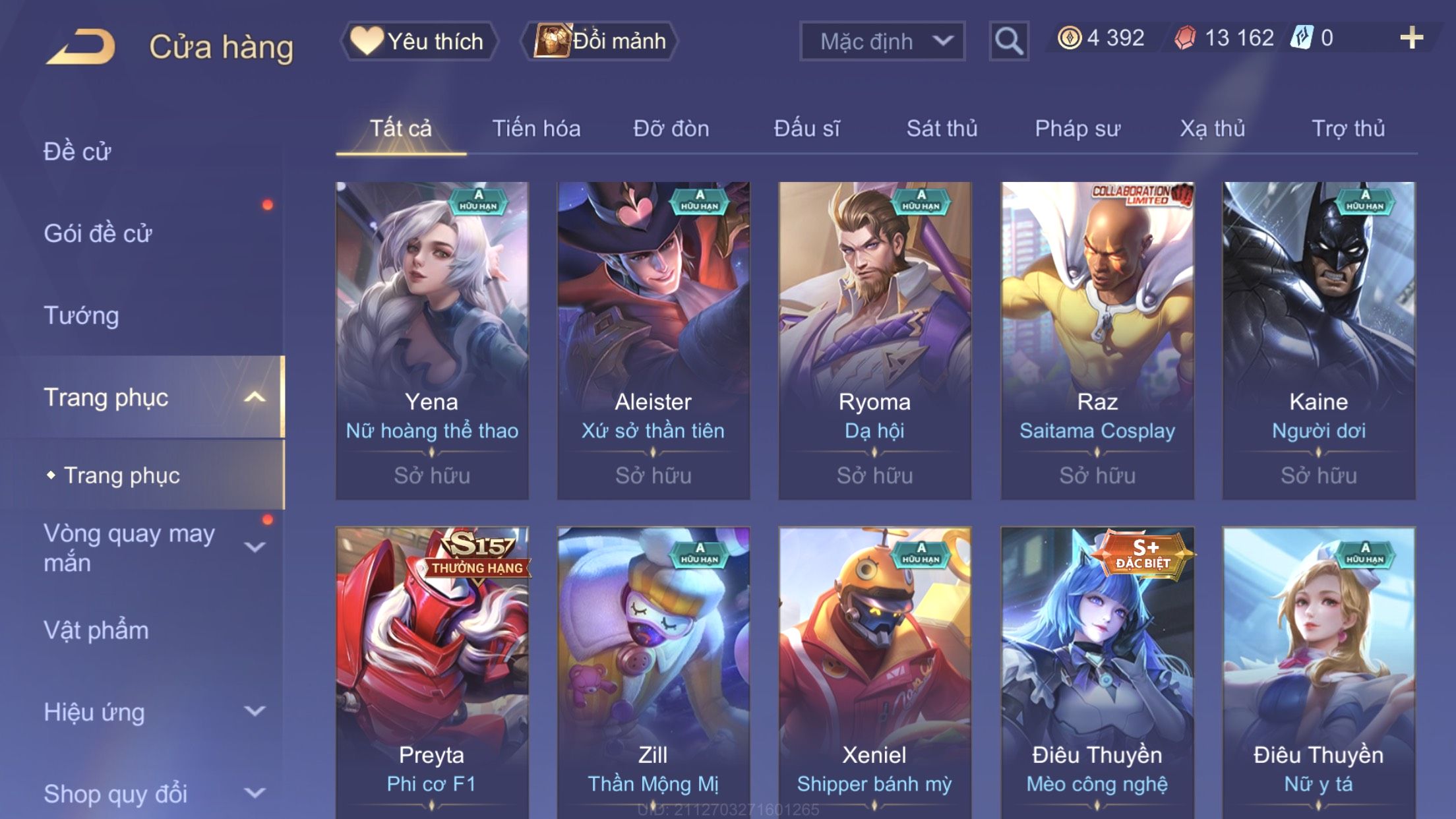Expand the Hiệu ứng section
Image resolution: width=1456 pixels, height=819 pixels.
[255, 712]
